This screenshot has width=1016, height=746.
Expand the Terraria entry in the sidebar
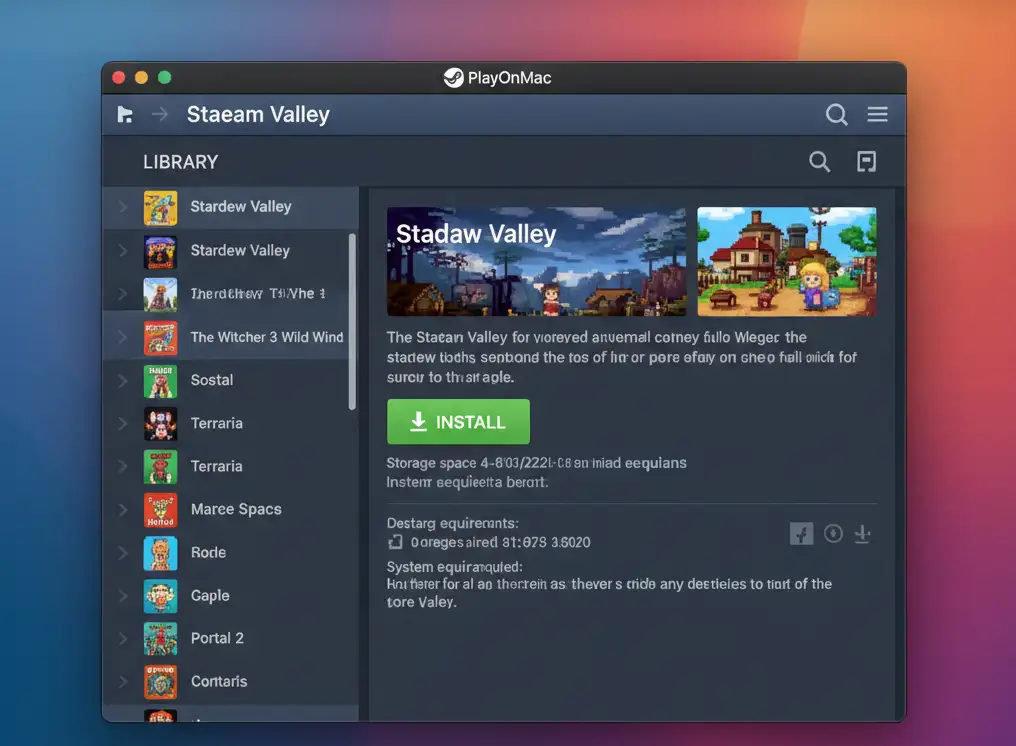(120, 423)
